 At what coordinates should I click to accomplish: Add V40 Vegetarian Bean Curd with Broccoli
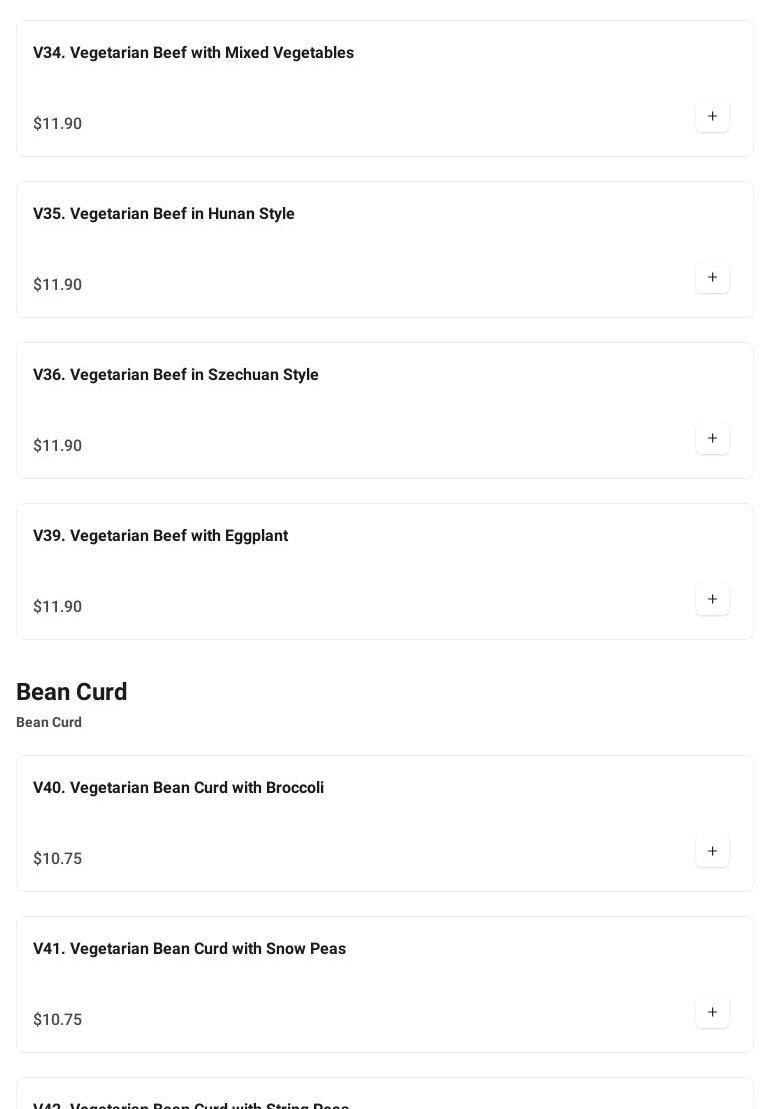tap(712, 851)
